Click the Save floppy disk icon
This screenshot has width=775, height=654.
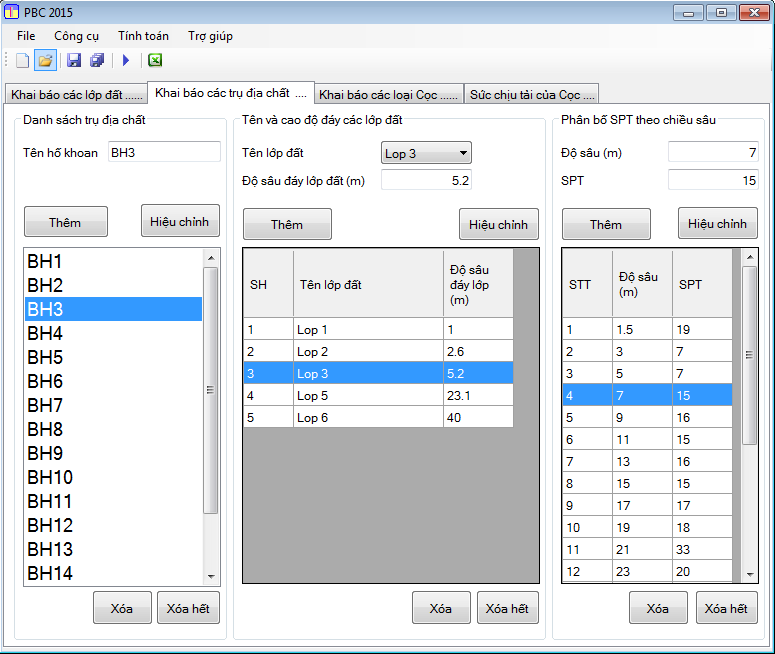[74, 60]
